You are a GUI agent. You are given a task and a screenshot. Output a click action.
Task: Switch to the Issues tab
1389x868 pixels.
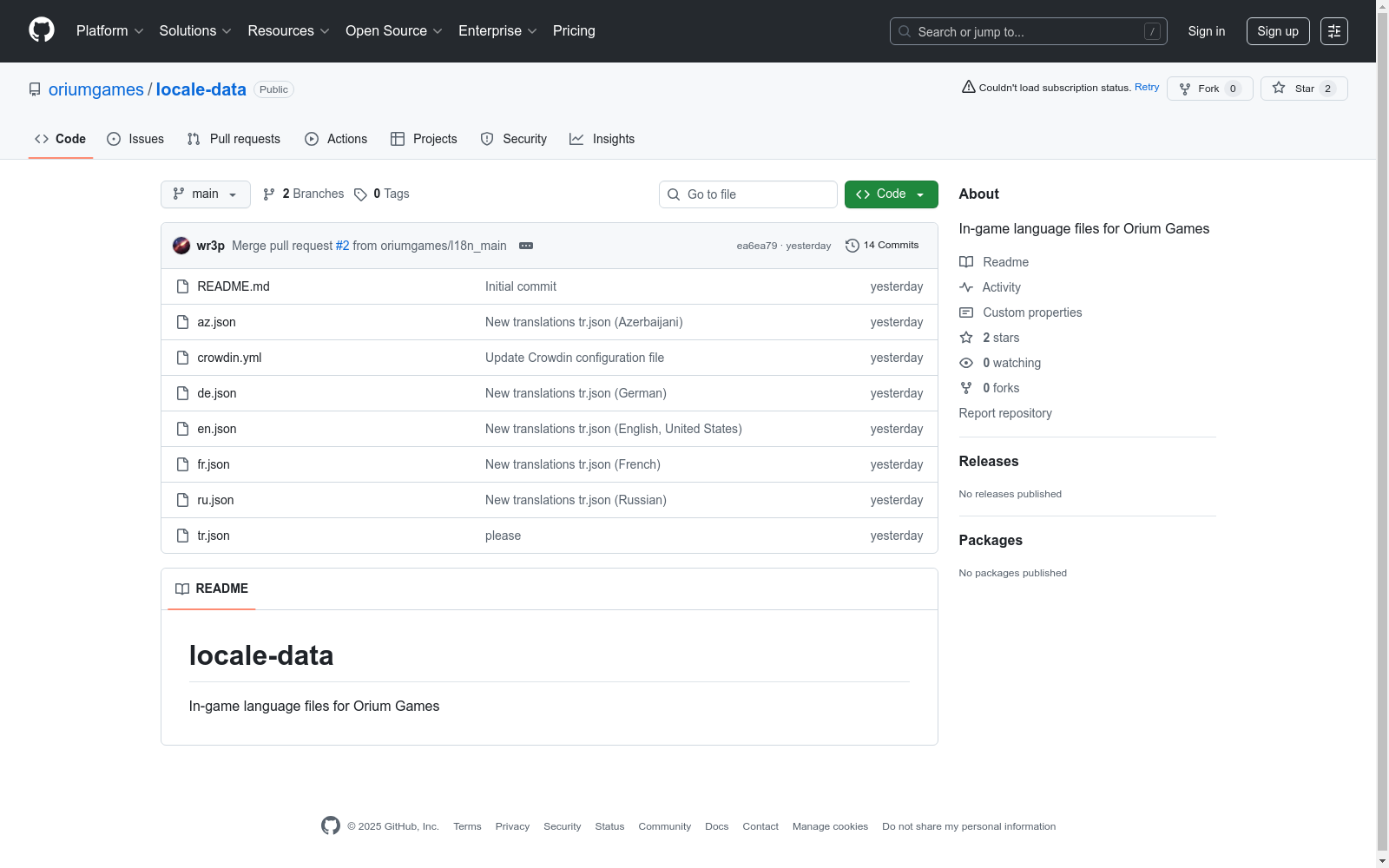tap(135, 139)
